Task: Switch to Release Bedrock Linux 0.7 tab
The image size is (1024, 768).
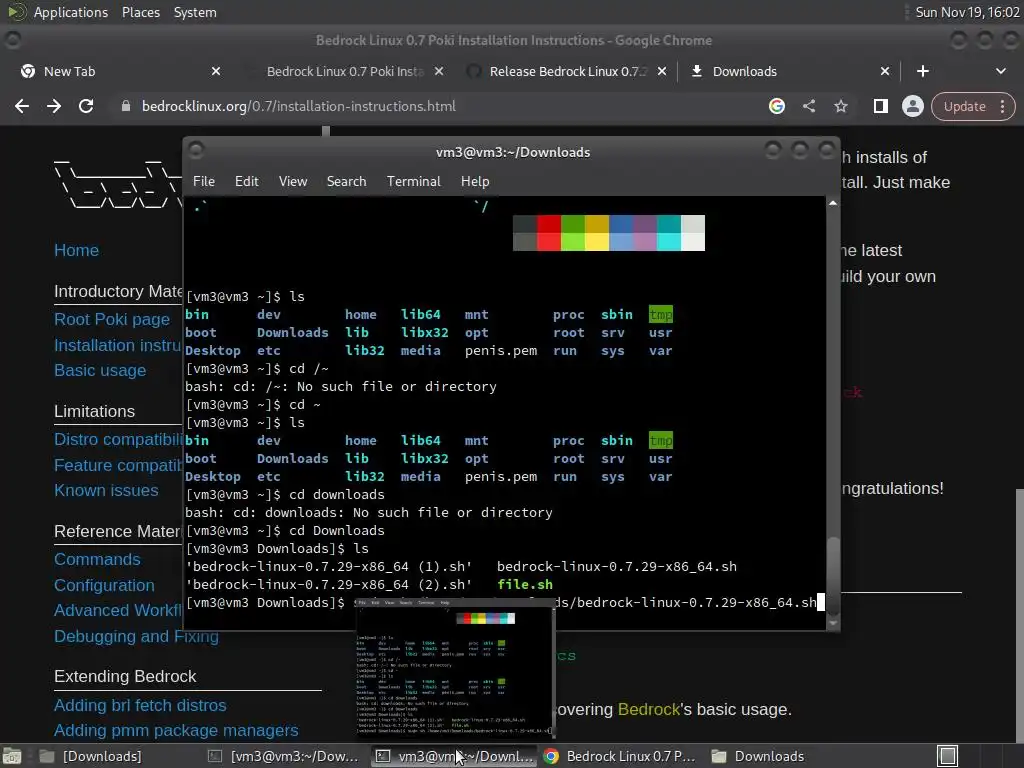Action: coord(567,71)
